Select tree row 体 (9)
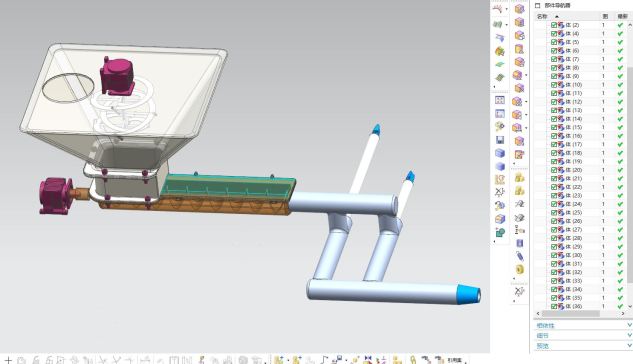Screen dimensions: 633x364 click(x=581, y=76)
